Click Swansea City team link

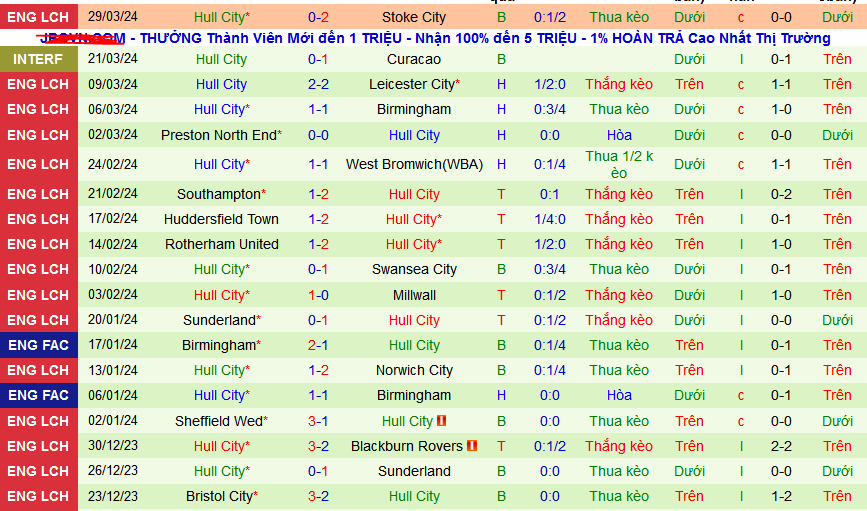coord(414,269)
